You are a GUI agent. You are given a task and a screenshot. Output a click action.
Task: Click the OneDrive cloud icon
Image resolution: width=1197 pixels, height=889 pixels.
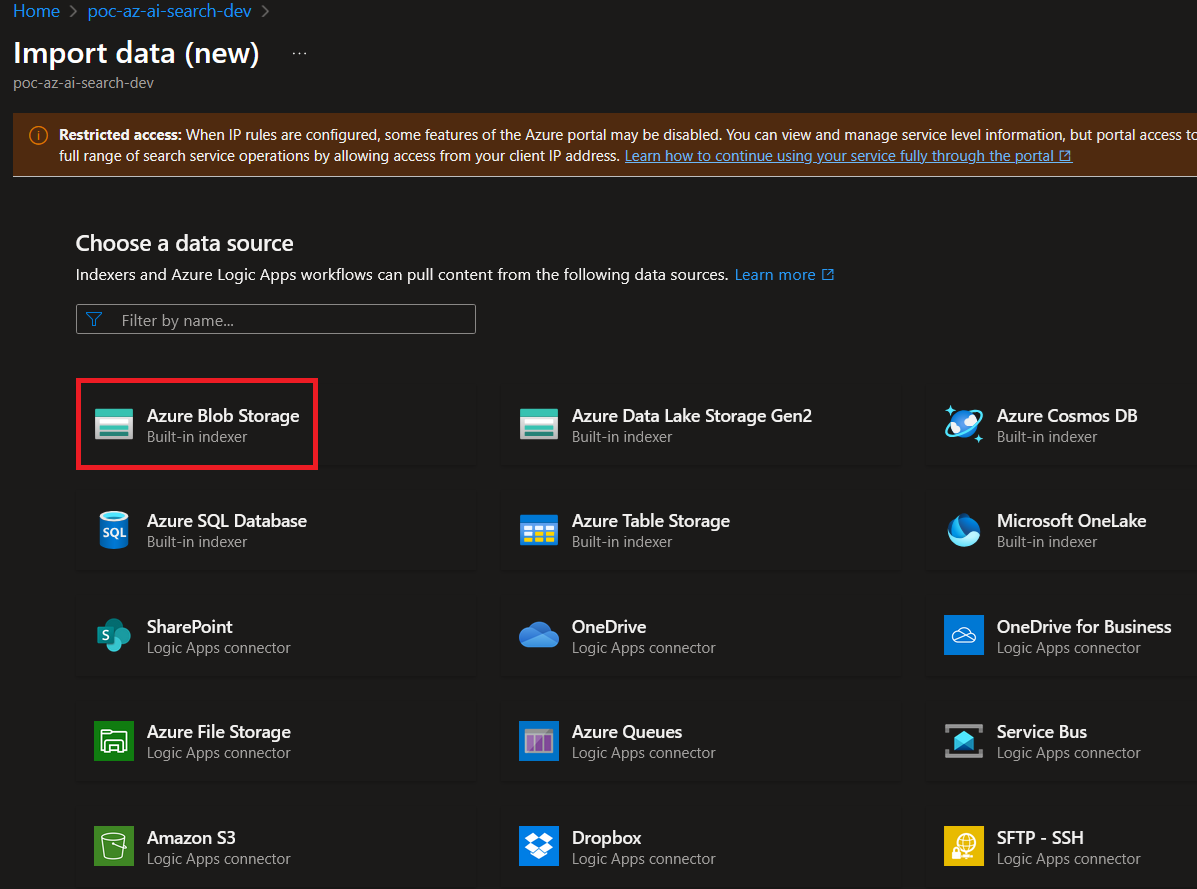538,635
